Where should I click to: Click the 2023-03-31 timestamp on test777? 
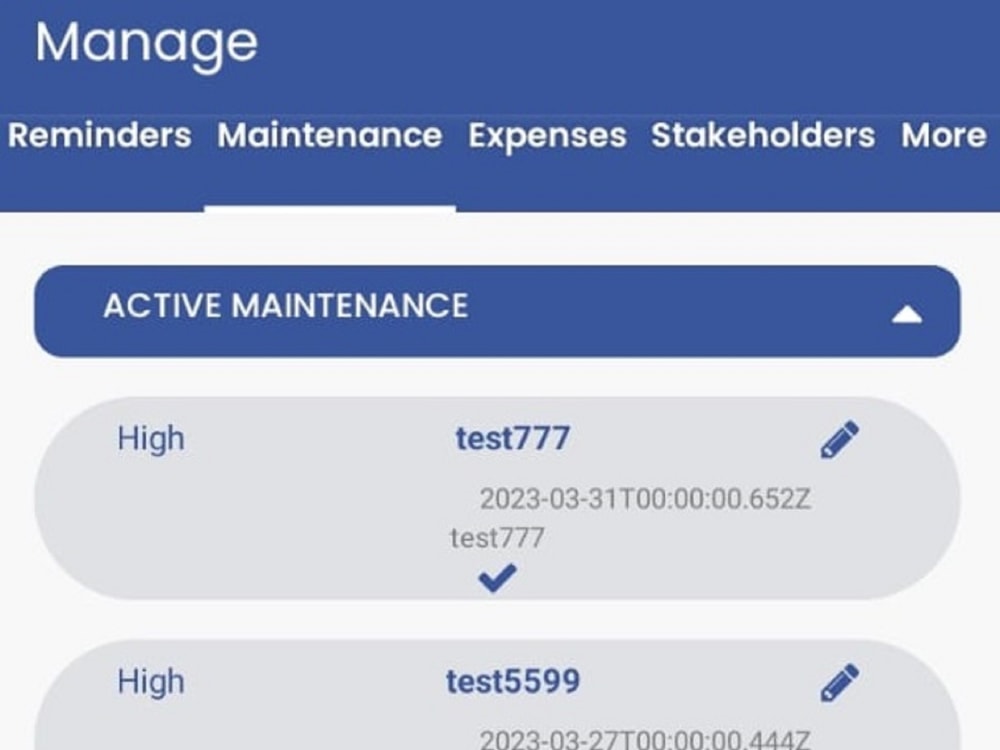(x=647, y=496)
